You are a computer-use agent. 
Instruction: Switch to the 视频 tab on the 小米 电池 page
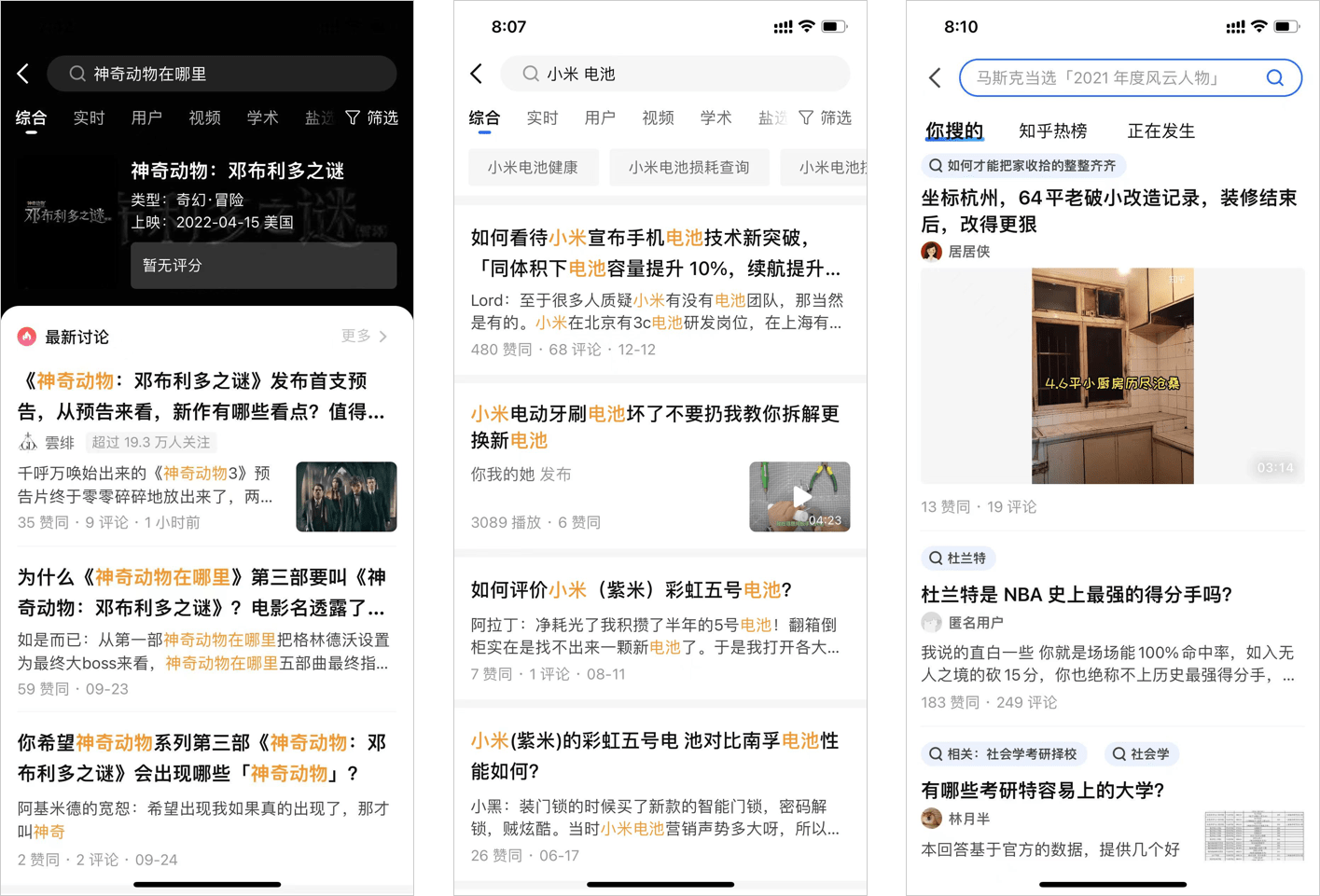click(x=658, y=117)
